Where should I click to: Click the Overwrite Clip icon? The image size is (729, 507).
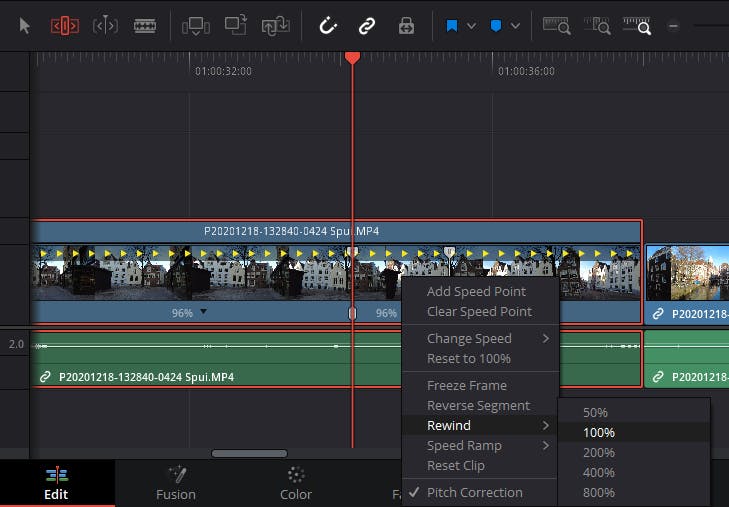pos(236,26)
